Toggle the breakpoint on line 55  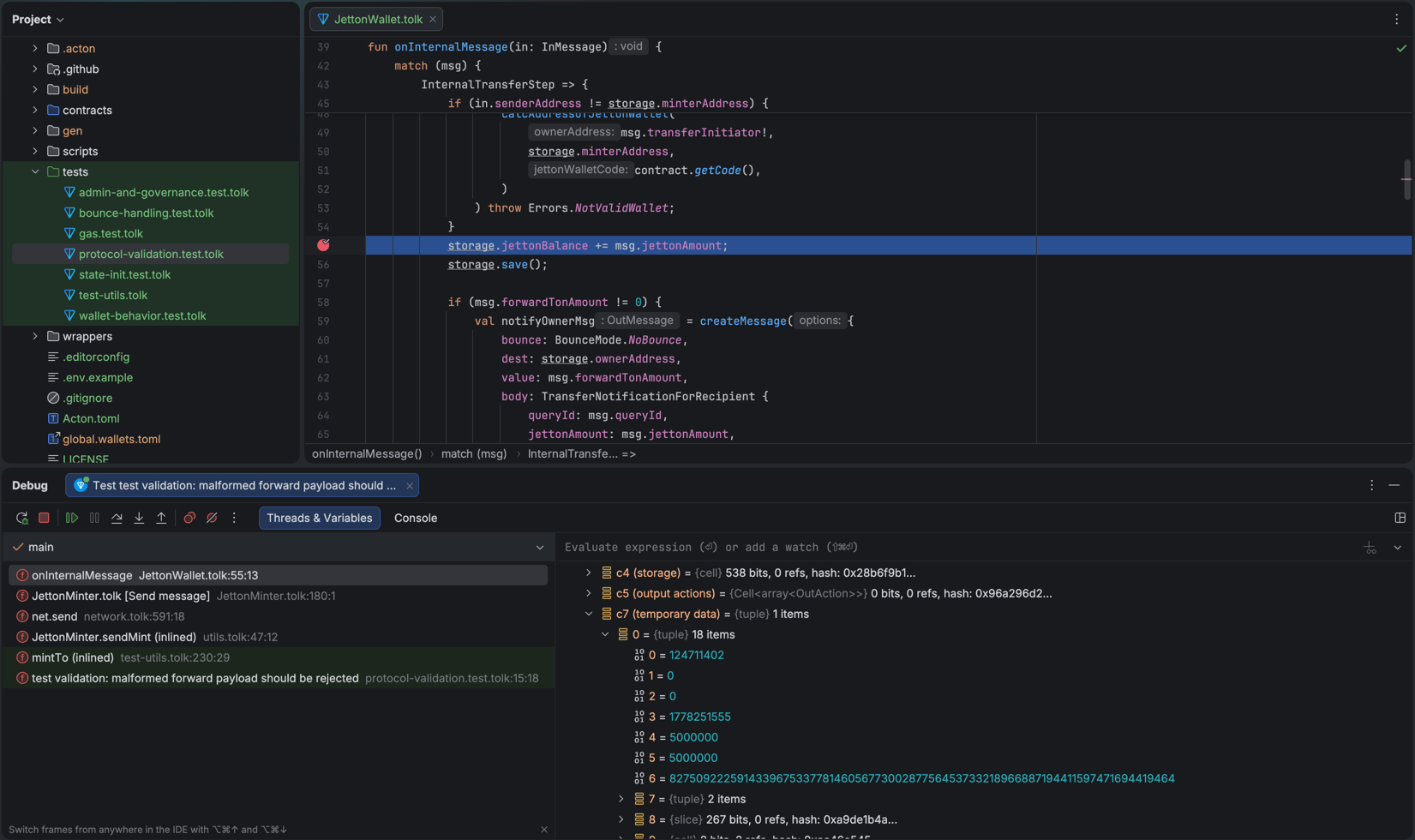pyautogui.click(x=323, y=245)
